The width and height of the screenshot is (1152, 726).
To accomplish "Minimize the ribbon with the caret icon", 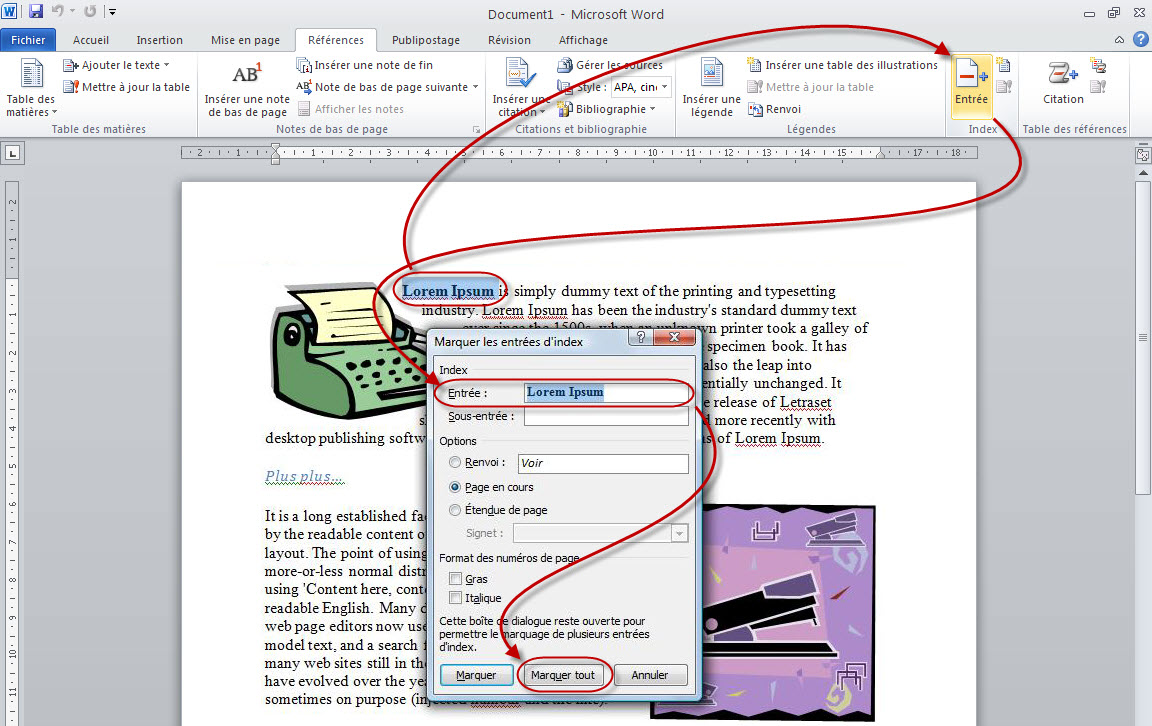I will (1119, 40).
